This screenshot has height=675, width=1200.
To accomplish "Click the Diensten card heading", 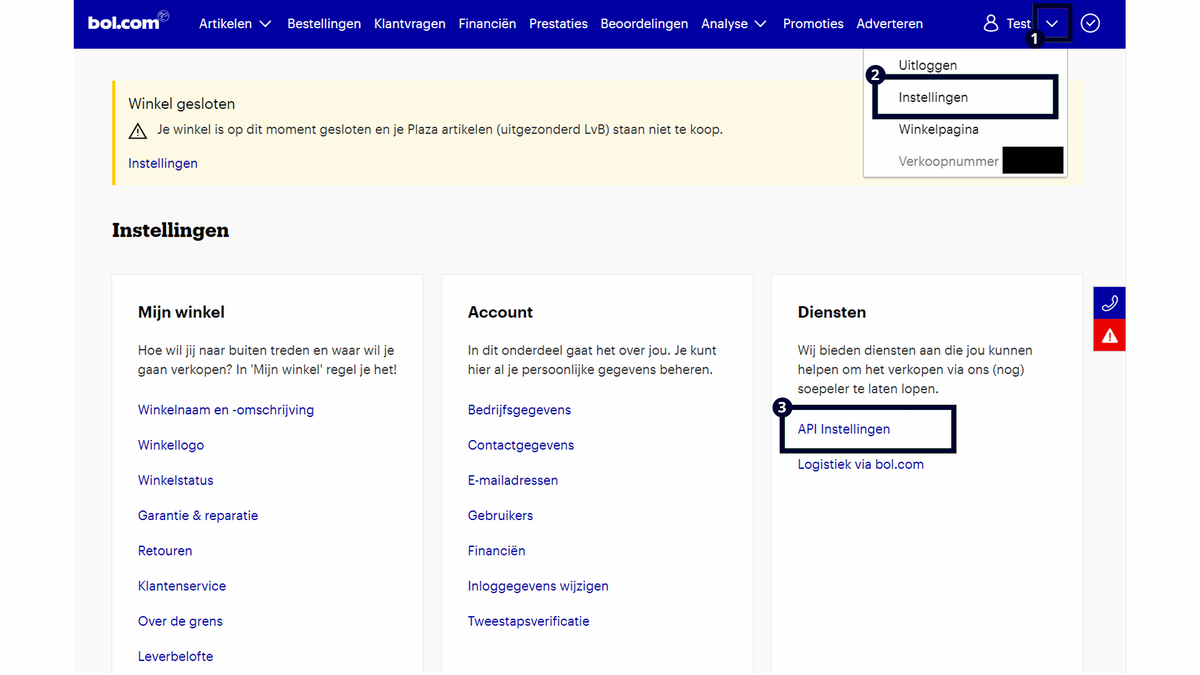I will tap(832, 312).
